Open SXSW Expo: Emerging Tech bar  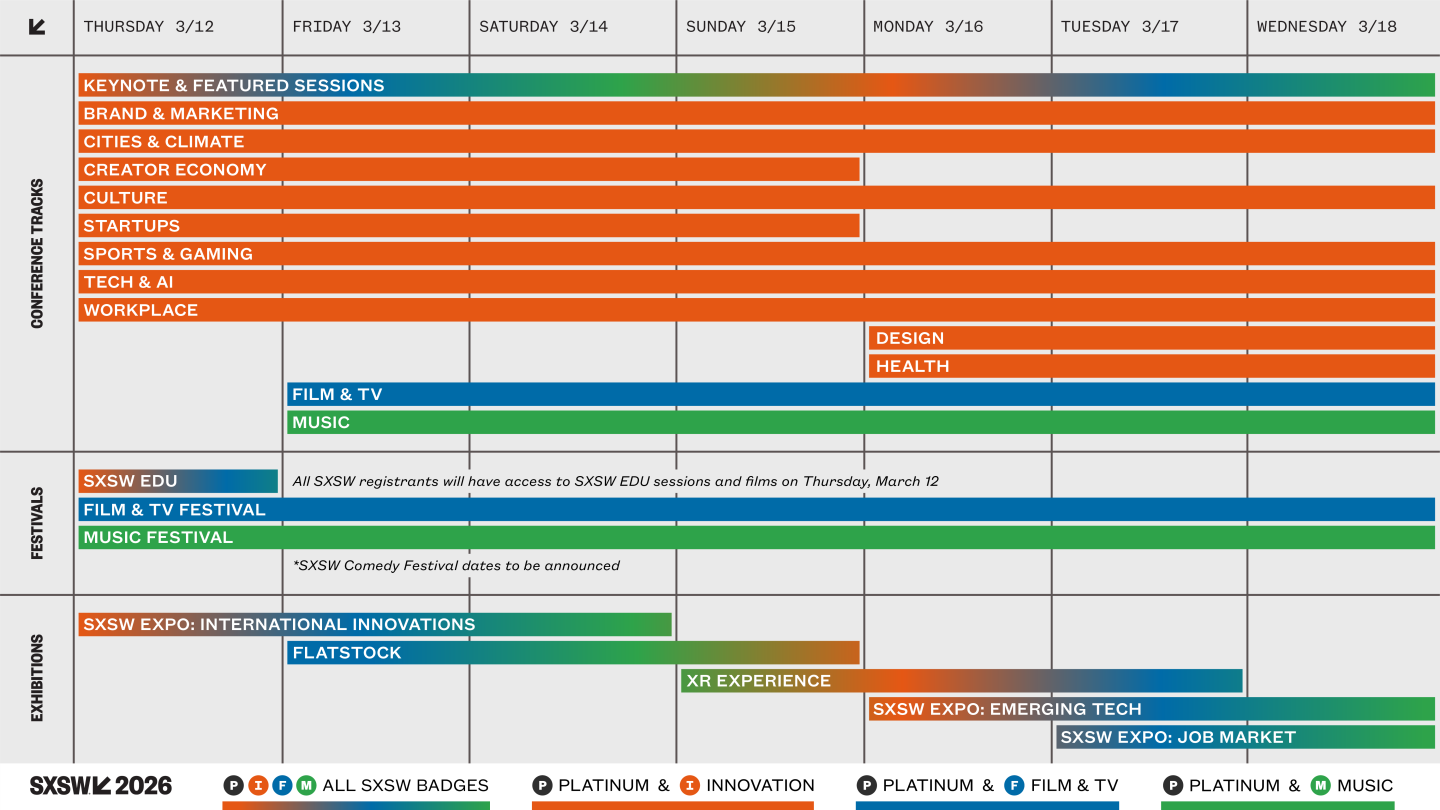(1152, 708)
